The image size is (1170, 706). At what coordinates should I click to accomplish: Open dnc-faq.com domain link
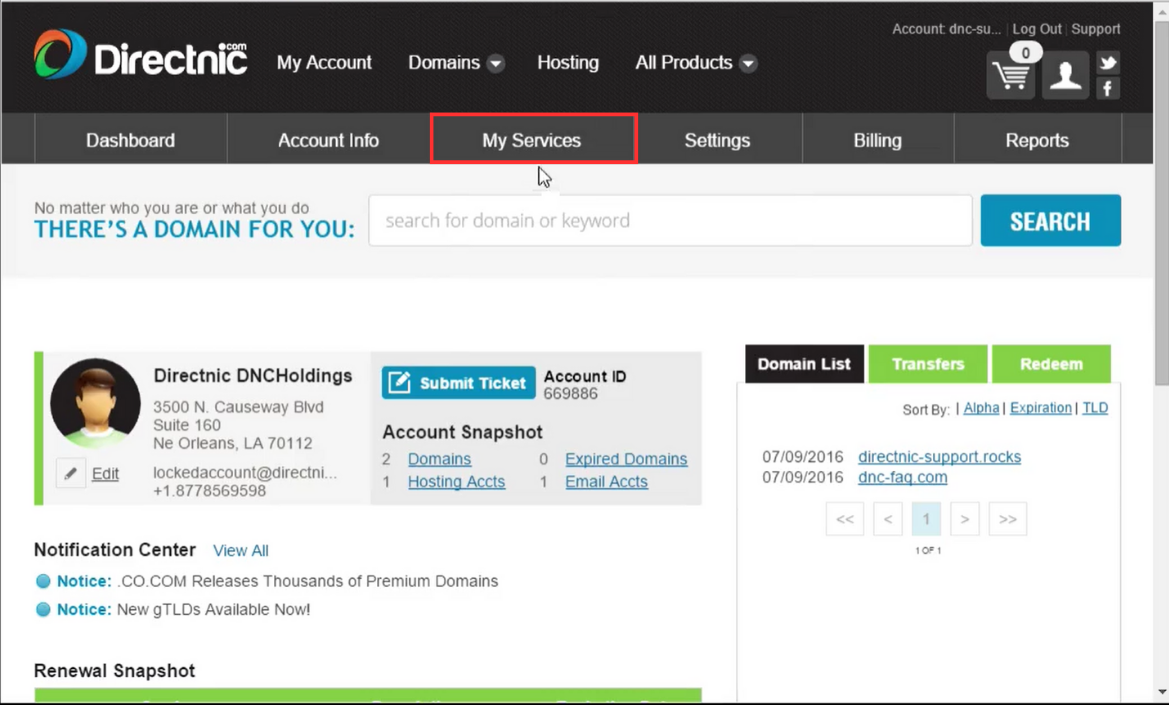coord(903,477)
